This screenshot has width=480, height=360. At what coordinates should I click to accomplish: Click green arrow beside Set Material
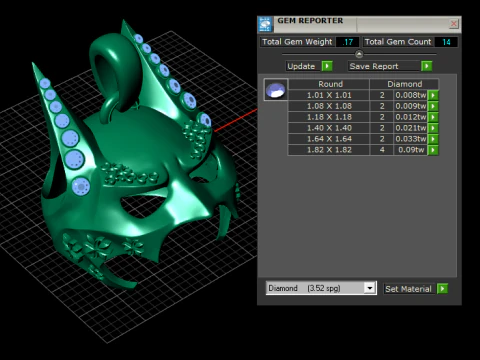[x=442, y=289]
